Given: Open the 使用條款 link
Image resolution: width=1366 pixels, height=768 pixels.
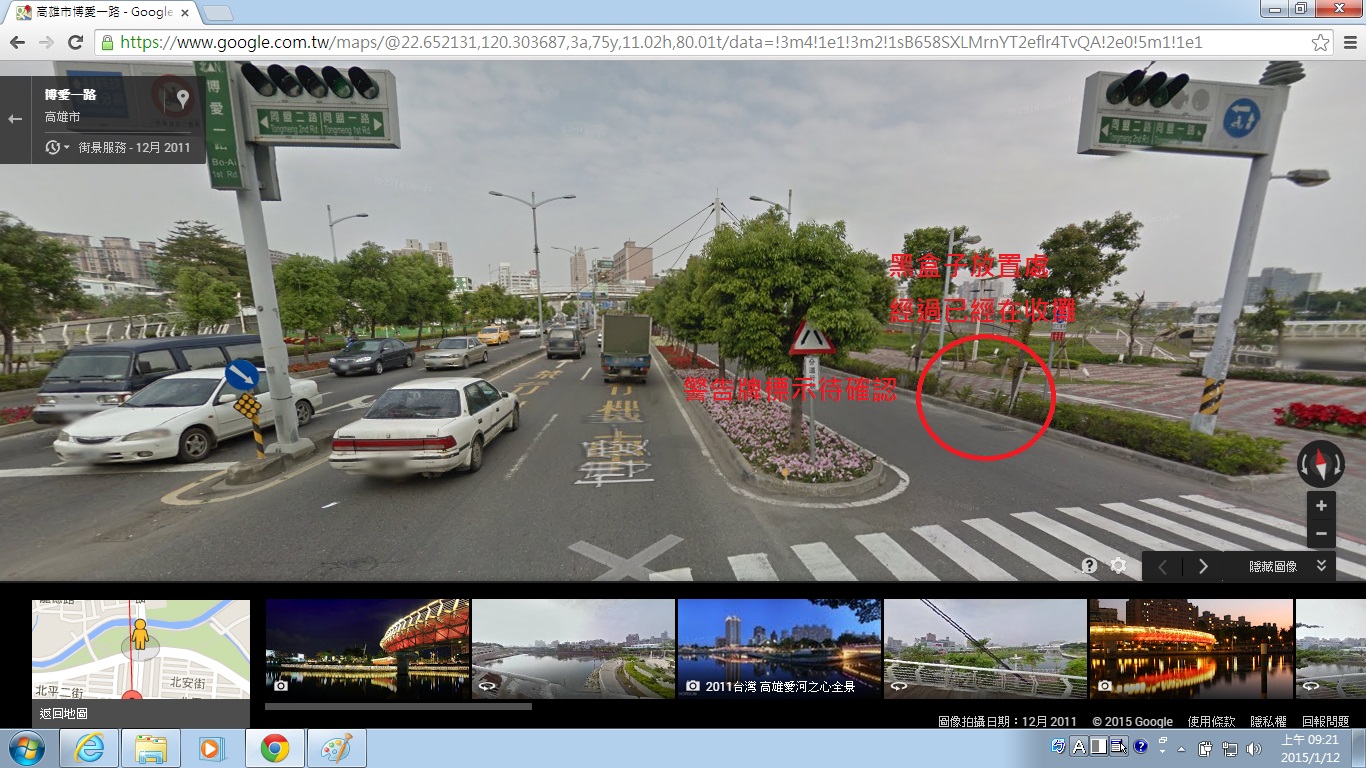Looking at the screenshot, I should 1211,721.
